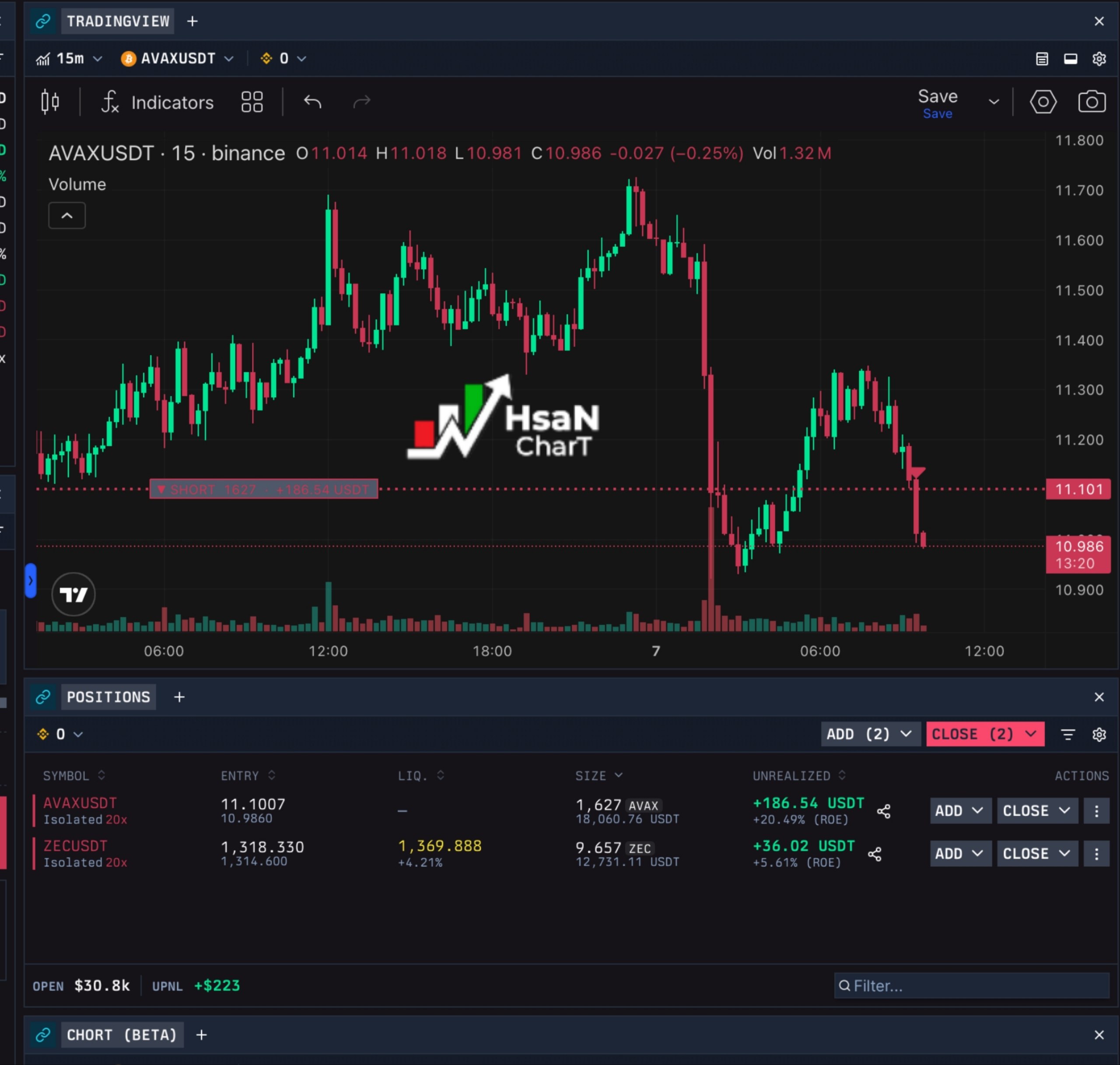The image size is (1120, 1065).
Task: Undo the last chart action
Action: tap(313, 102)
